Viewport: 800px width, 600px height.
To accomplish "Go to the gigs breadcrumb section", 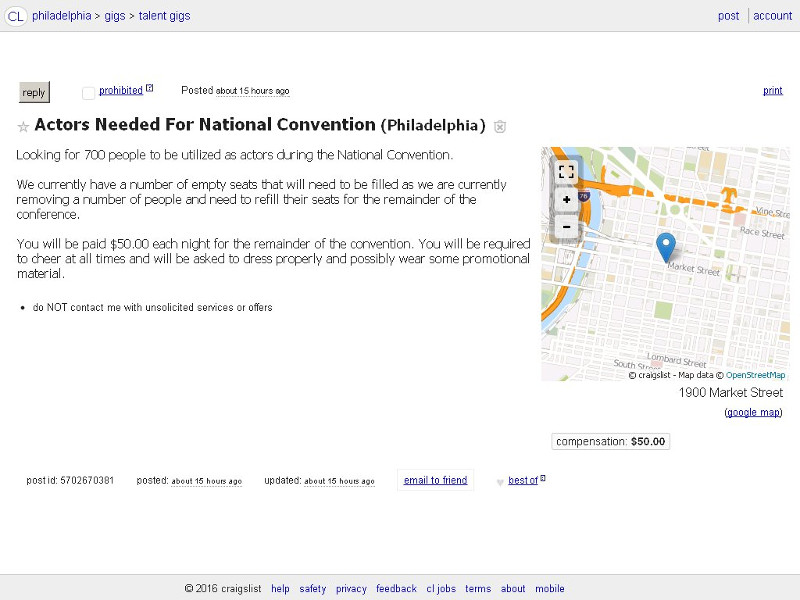I will (x=115, y=16).
